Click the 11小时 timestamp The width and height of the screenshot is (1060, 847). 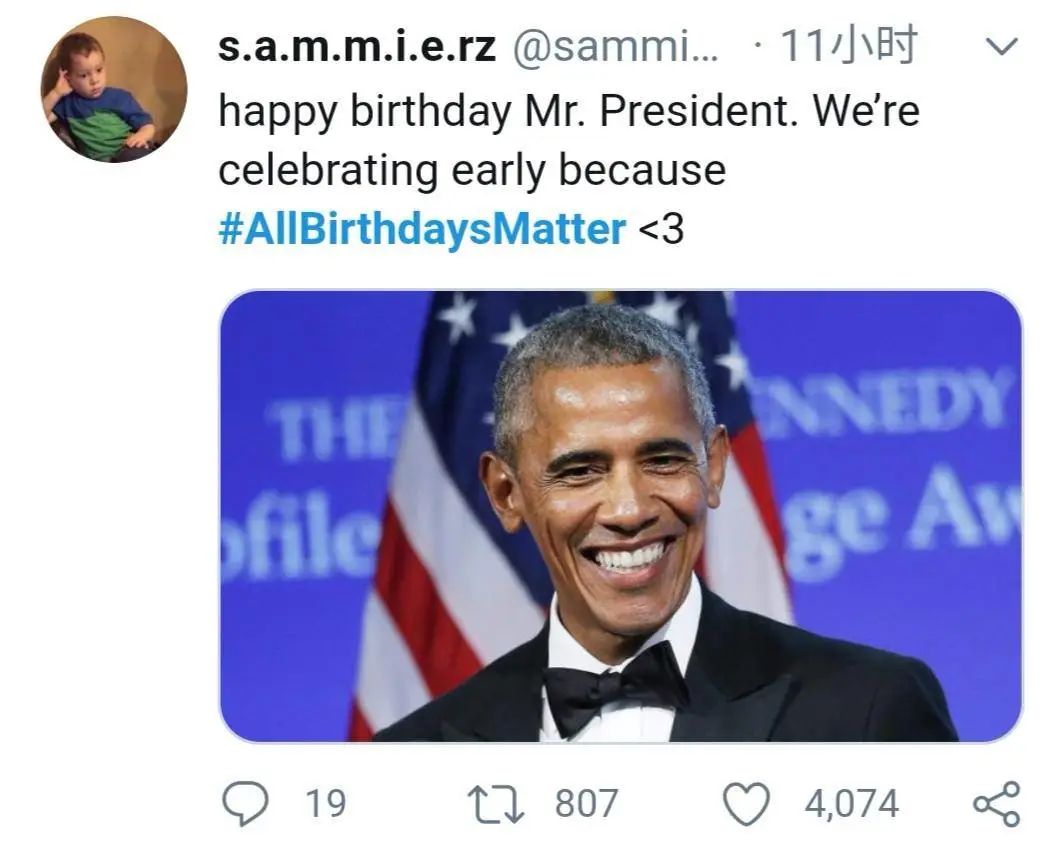(849, 45)
